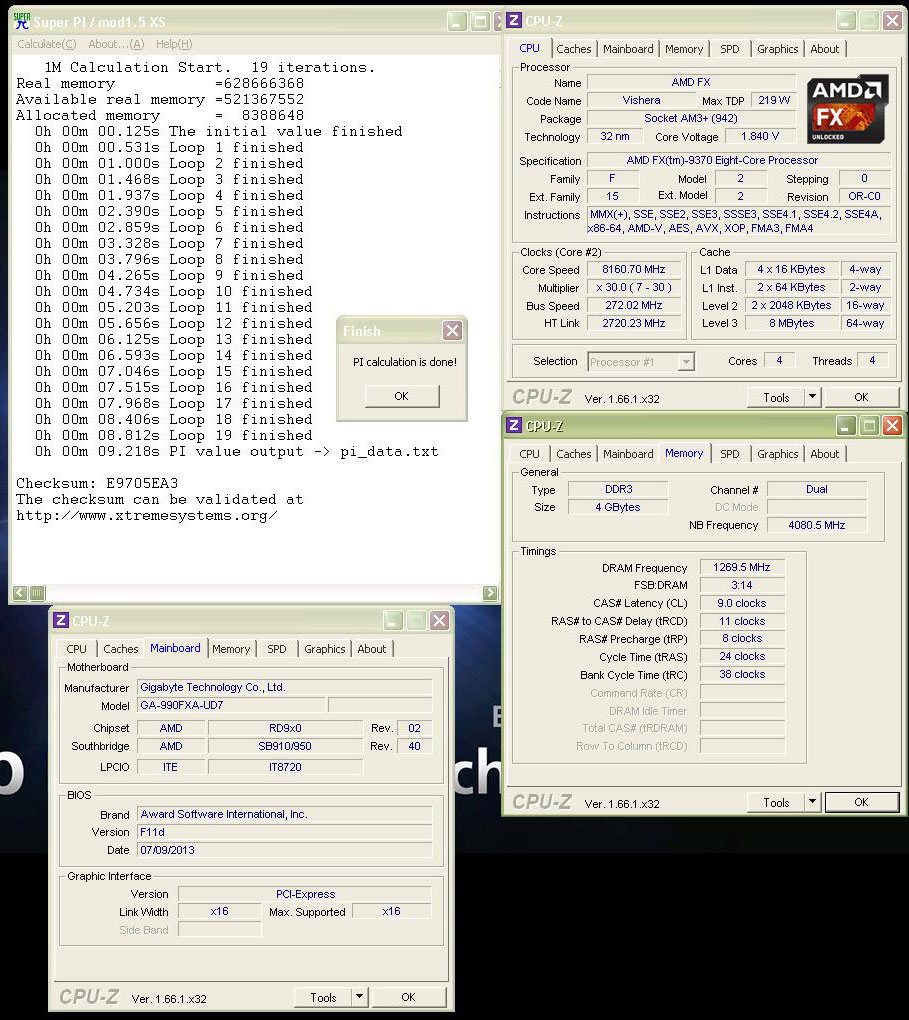Expand Tools dropdown arrow in Memory CPU-Z window
909x1020 pixels.
[x=813, y=801]
